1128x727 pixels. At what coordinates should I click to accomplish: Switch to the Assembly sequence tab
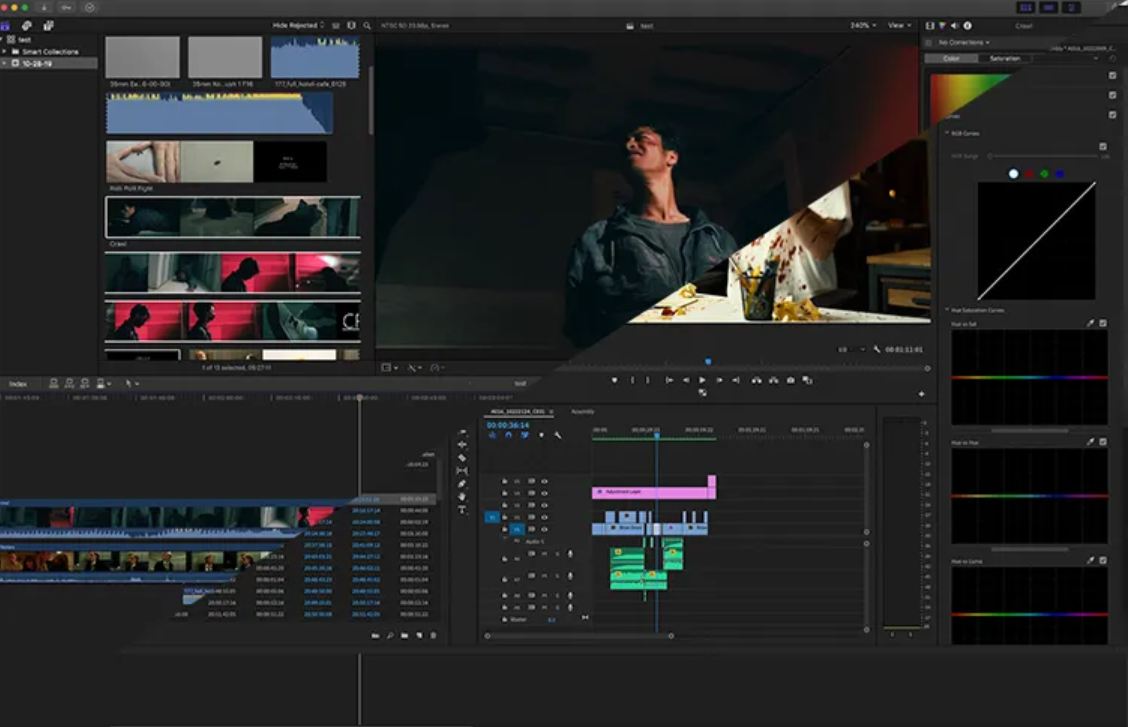[x=583, y=411]
